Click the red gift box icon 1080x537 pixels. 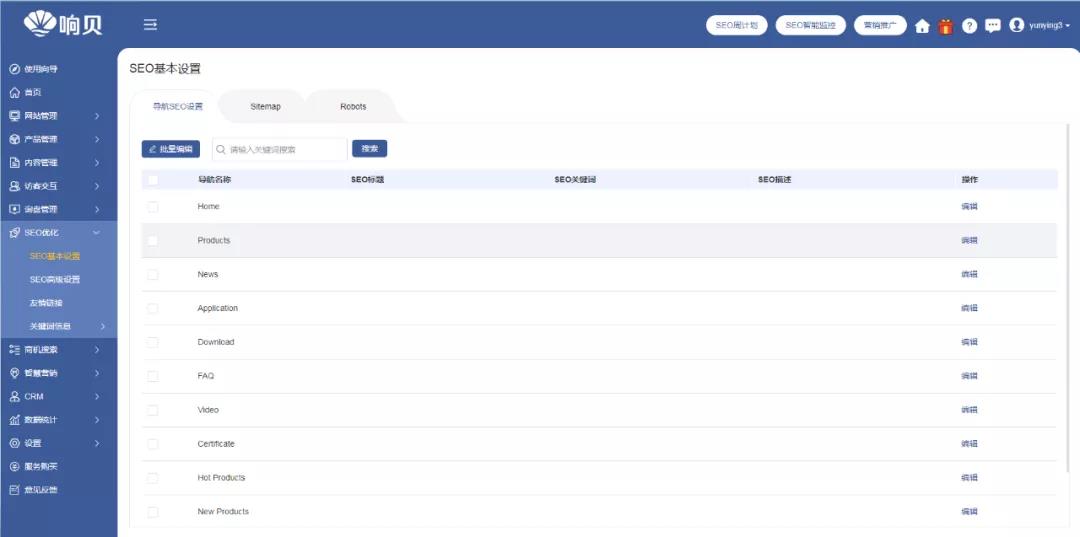[x=946, y=26]
